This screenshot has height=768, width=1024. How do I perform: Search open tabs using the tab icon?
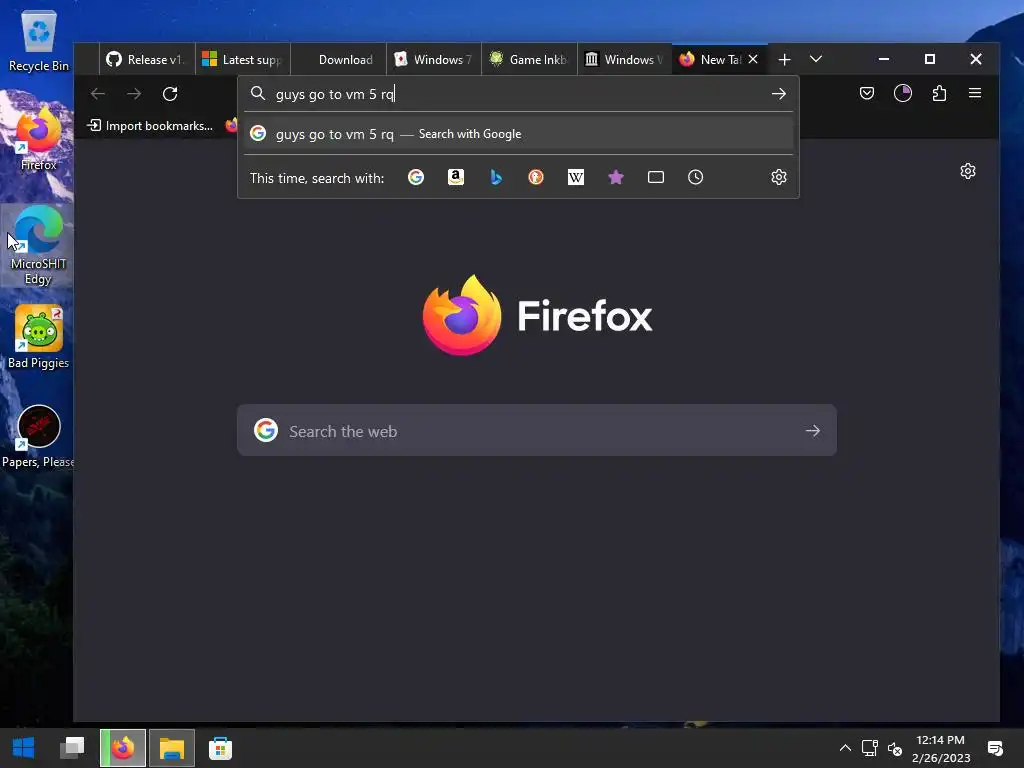pos(656,177)
